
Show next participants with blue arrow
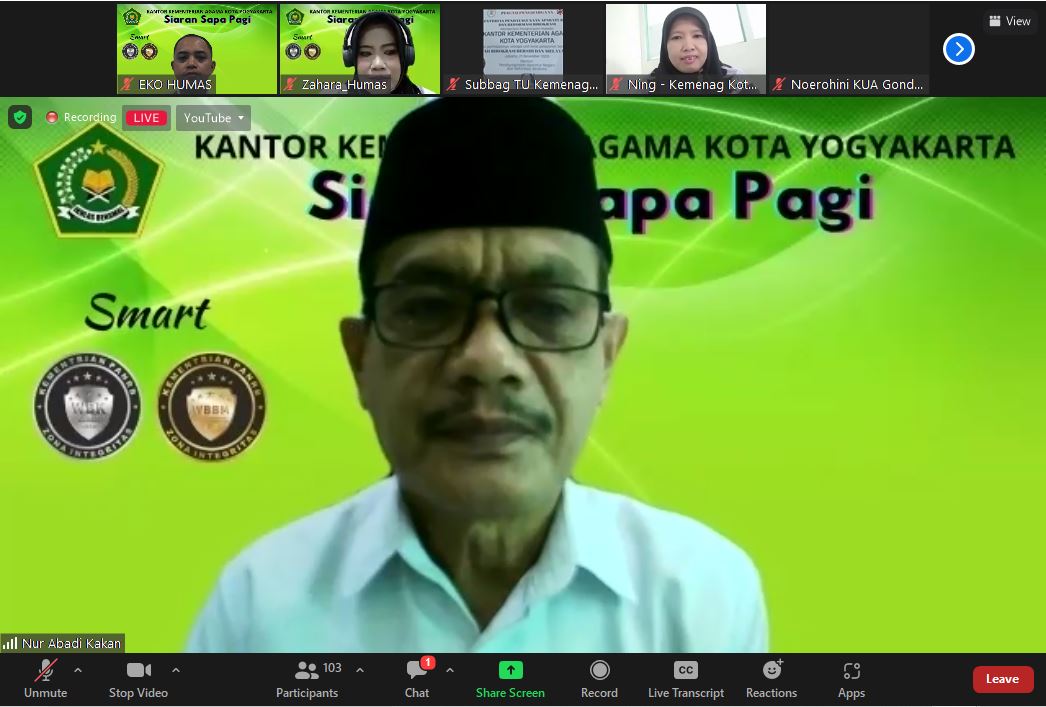tap(959, 49)
